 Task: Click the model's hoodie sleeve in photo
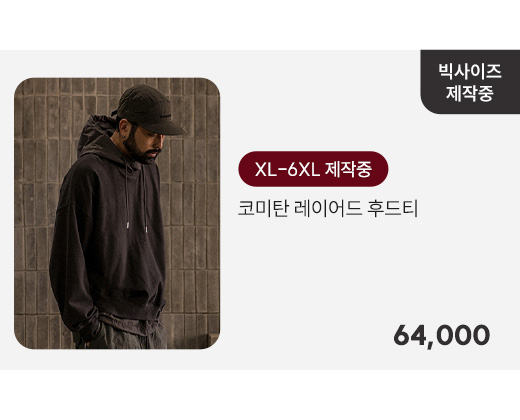[72, 253]
